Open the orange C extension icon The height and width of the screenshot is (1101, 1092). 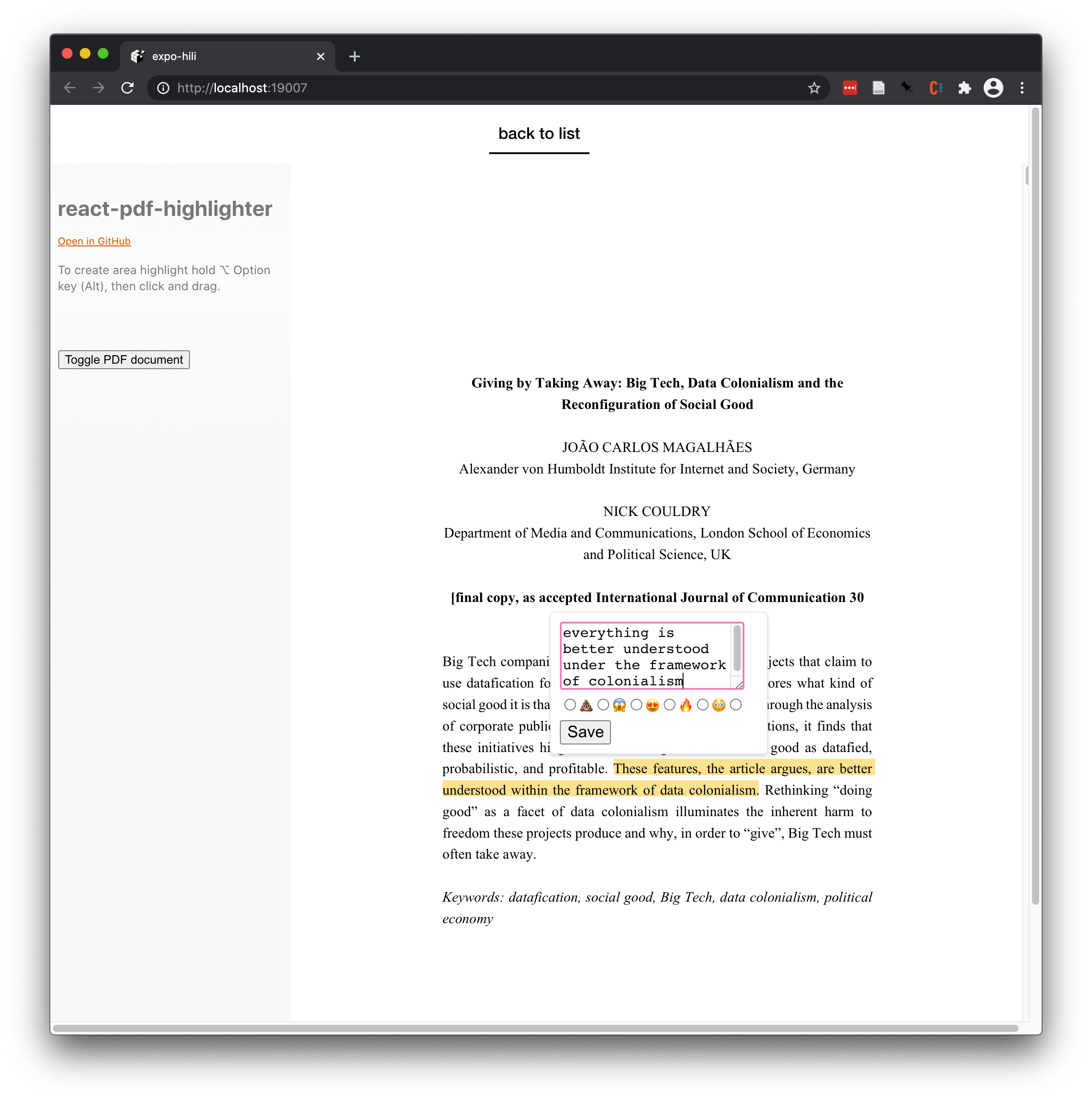(x=935, y=88)
